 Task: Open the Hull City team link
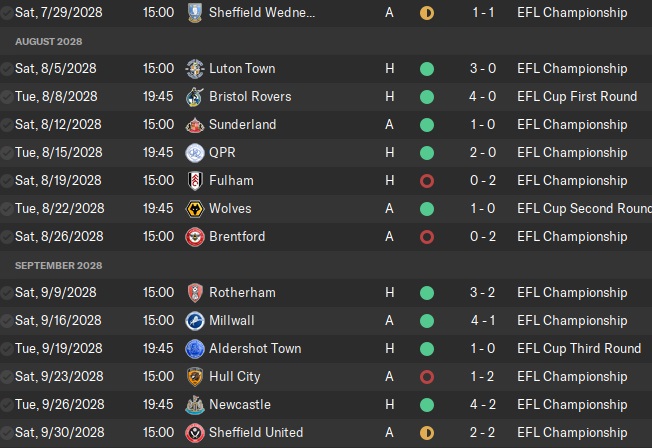234,377
